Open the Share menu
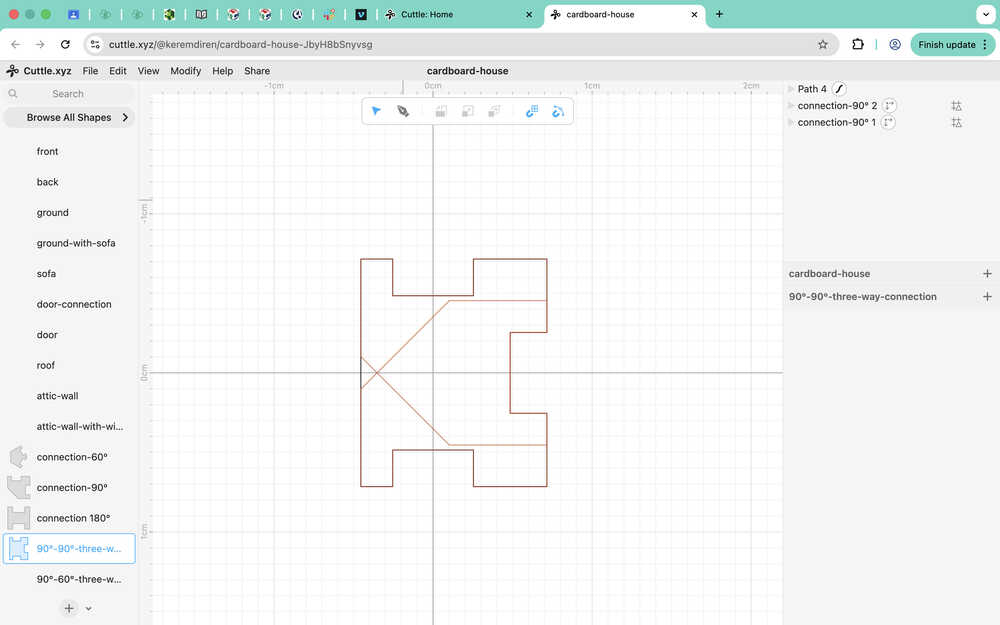This screenshot has width=1000, height=625. tap(257, 71)
